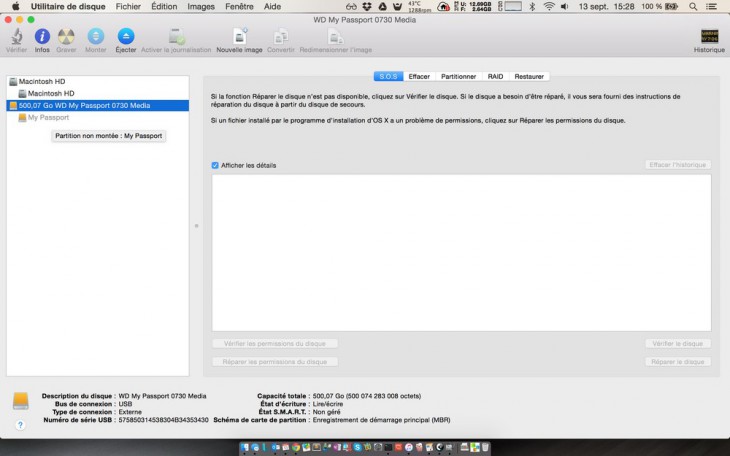Open the Fenêtre menu
730x456 pixels.
click(x=239, y=6)
